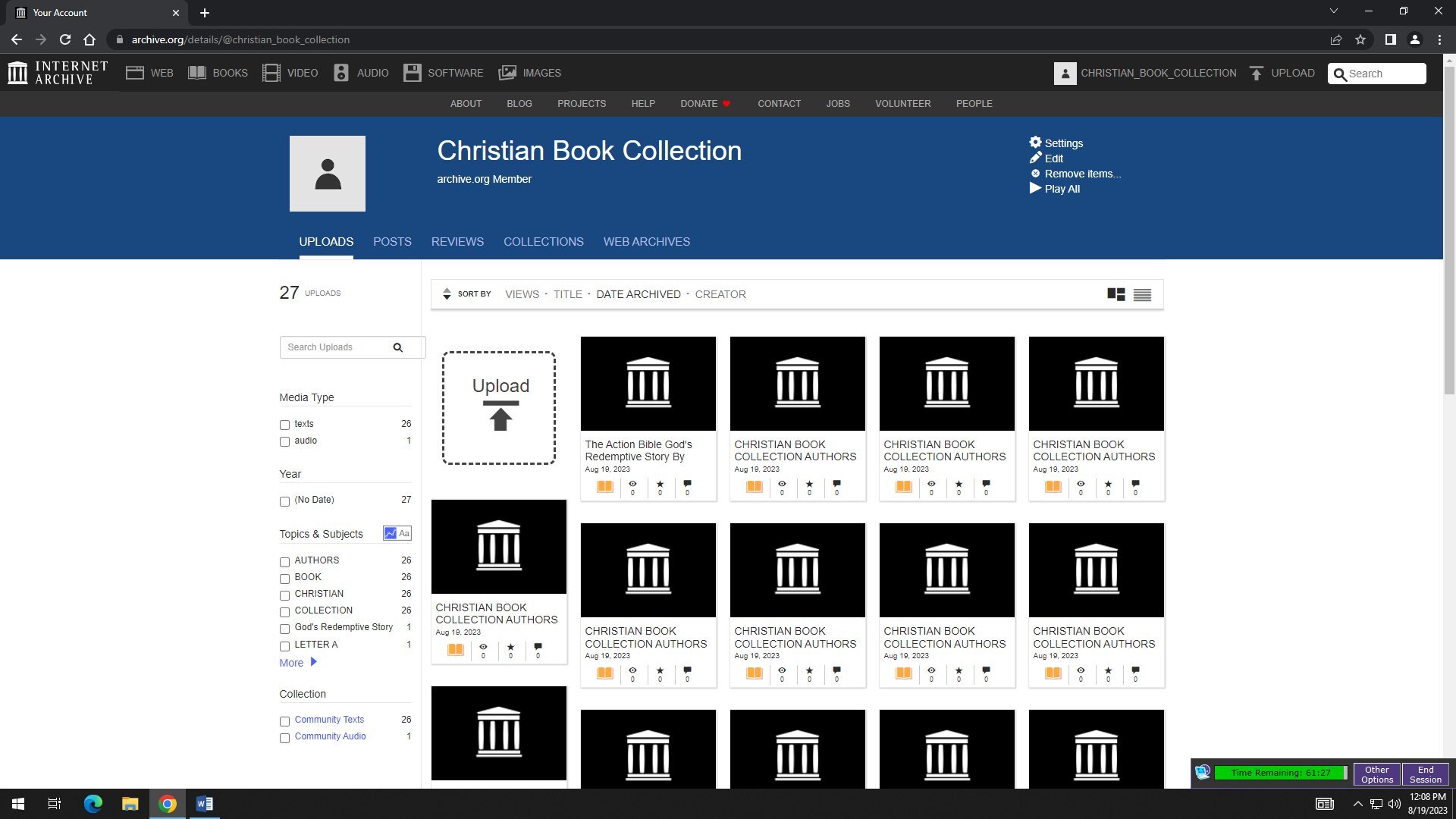Click the Search Uploads magnifier icon
The width and height of the screenshot is (1456, 819).
click(x=397, y=347)
